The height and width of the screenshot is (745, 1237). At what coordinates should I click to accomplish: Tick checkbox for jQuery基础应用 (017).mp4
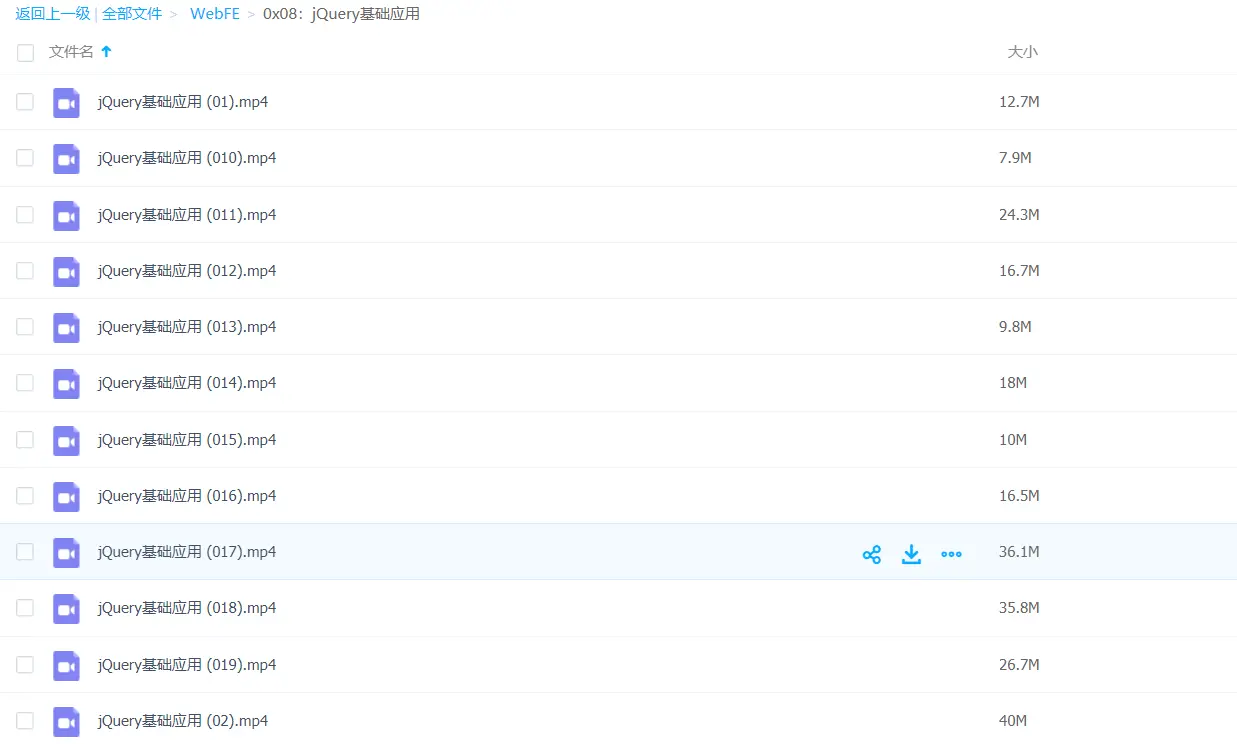tap(25, 552)
